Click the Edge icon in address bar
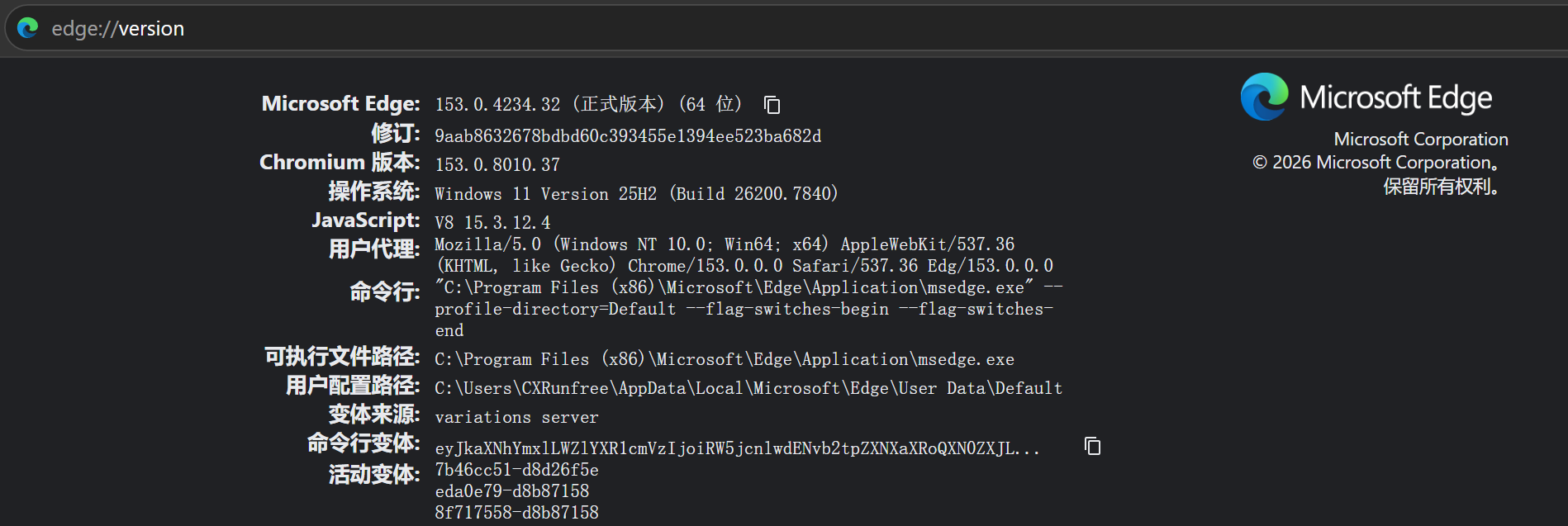Screen dimensions: 1568x526 coord(28,28)
